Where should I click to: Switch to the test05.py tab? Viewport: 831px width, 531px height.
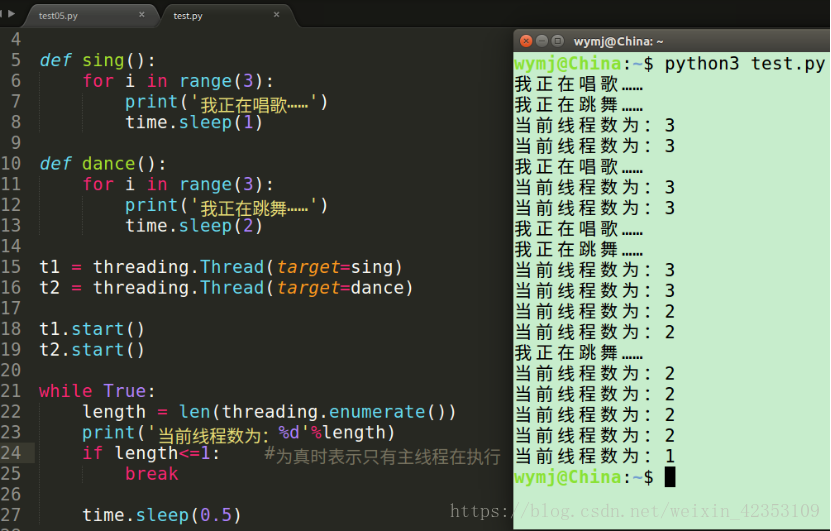tap(58, 15)
